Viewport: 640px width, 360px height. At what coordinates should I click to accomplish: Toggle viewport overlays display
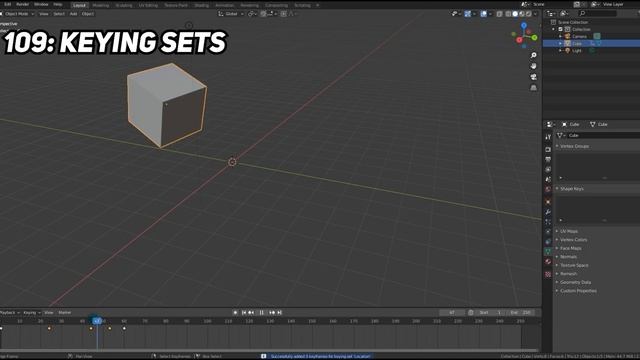click(484, 14)
